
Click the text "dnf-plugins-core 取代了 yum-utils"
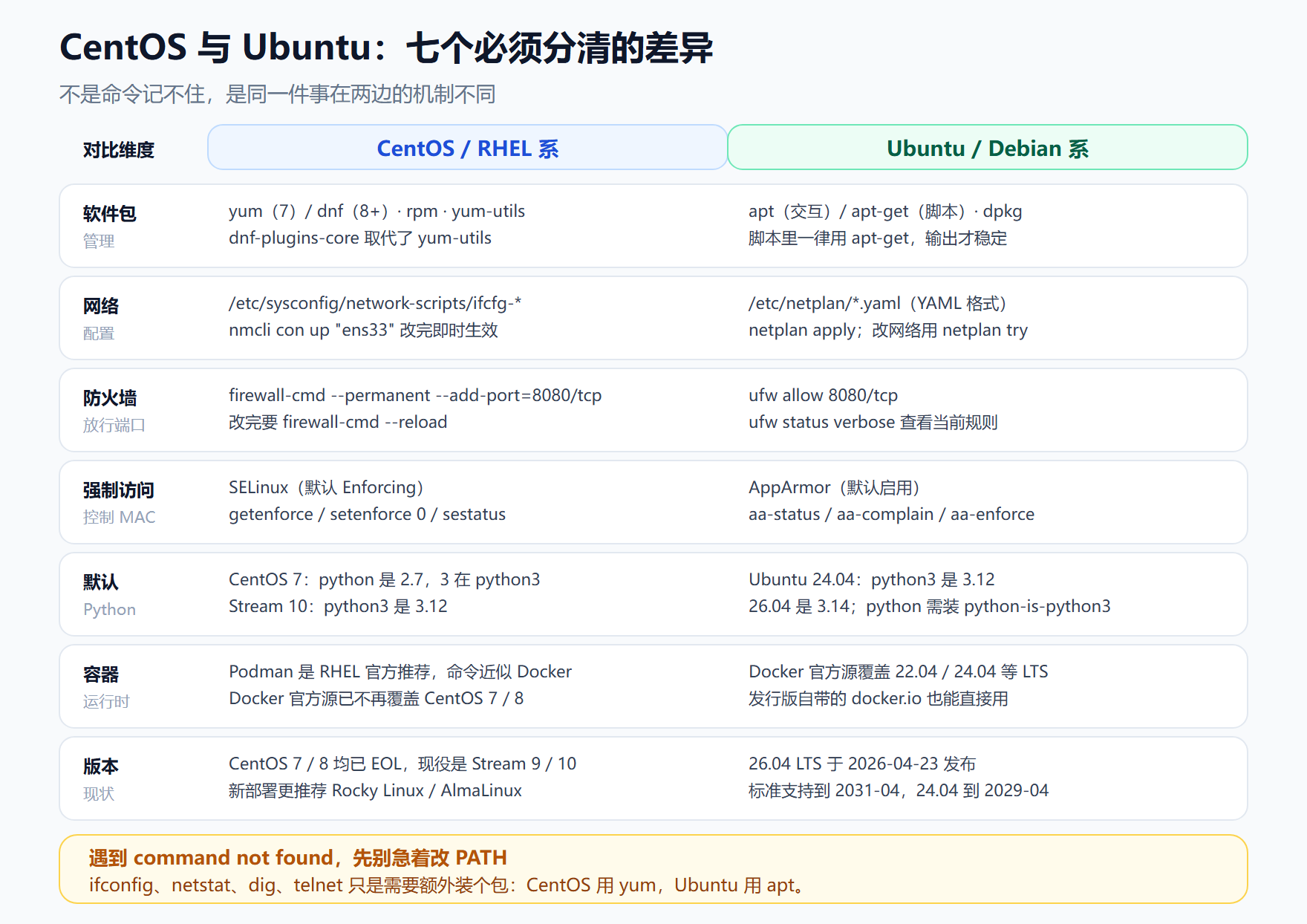[360, 238]
